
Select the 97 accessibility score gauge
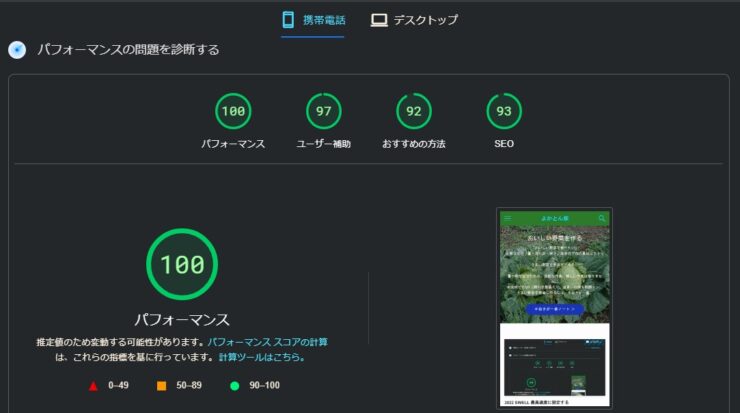pyautogui.click(x=323, y=111)
